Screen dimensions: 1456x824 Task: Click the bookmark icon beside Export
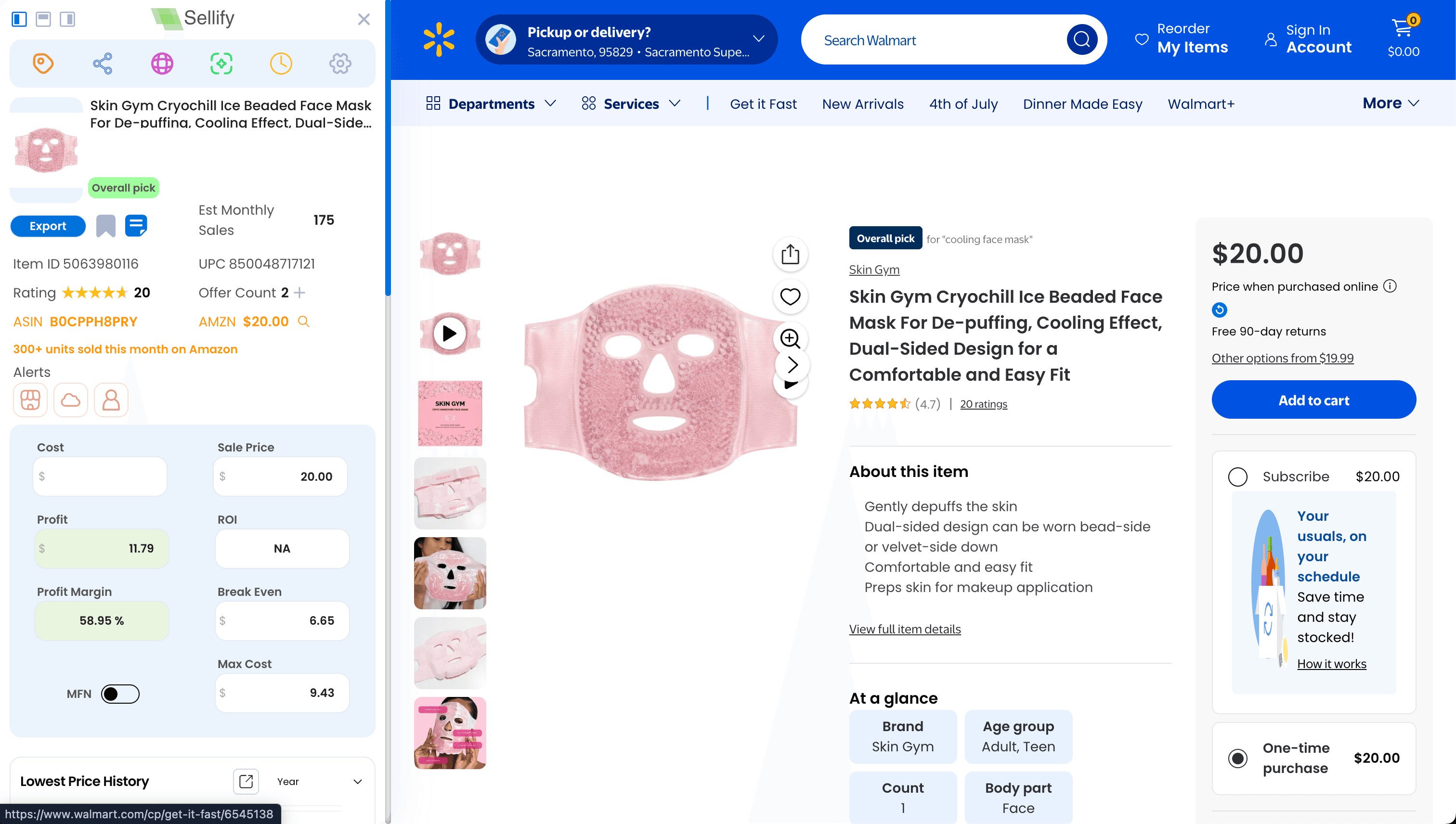coord(106,226)
